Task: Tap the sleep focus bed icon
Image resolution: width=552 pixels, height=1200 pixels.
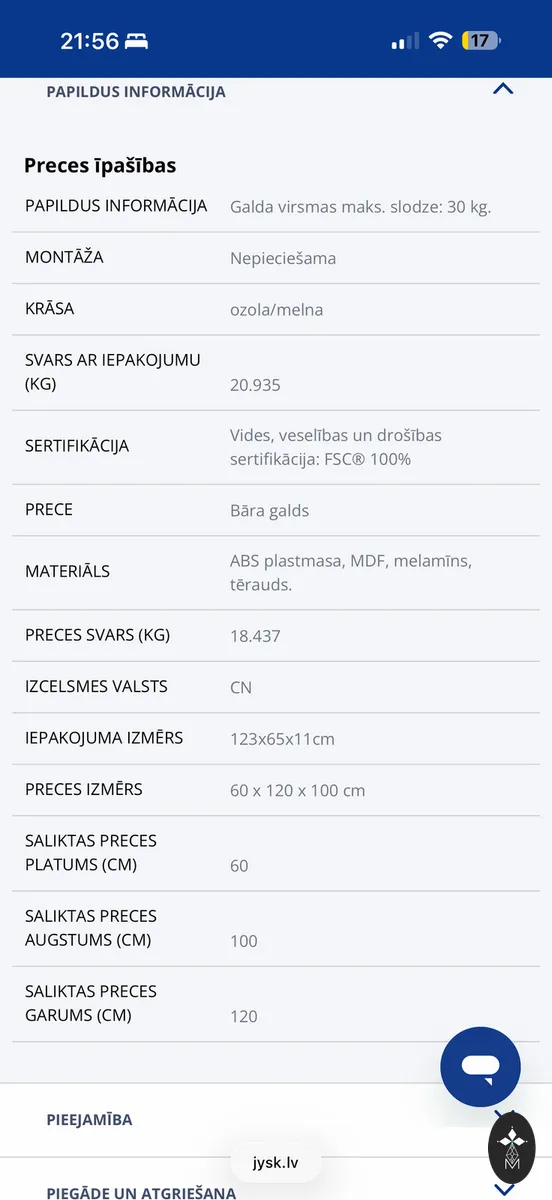Action: click(137, 41)
